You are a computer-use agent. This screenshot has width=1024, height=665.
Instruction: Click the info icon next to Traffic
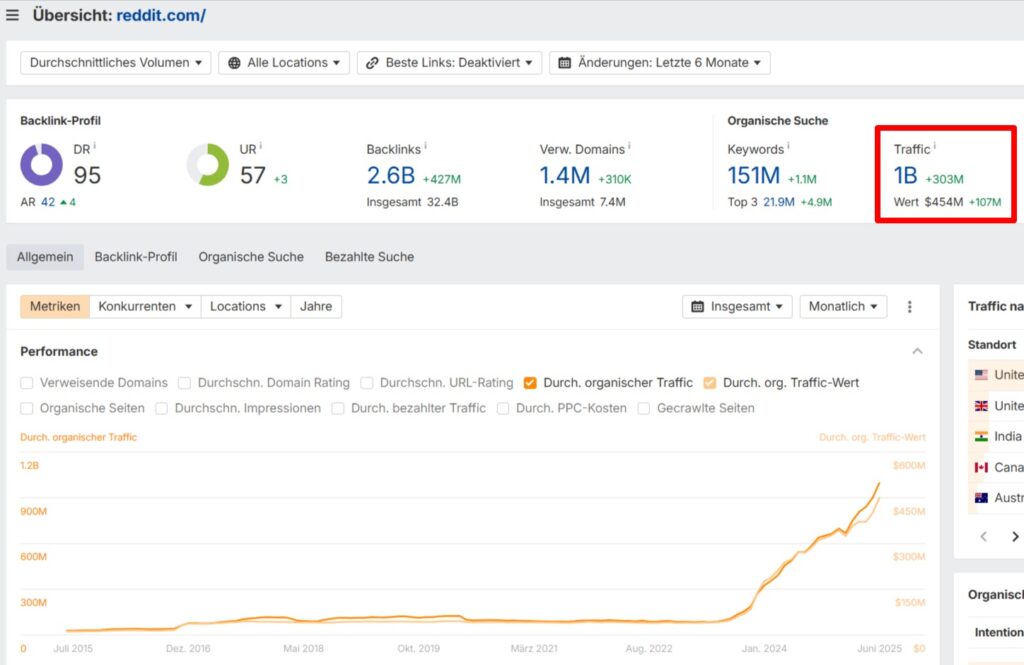pyautogui.click(x=935, y=146)
